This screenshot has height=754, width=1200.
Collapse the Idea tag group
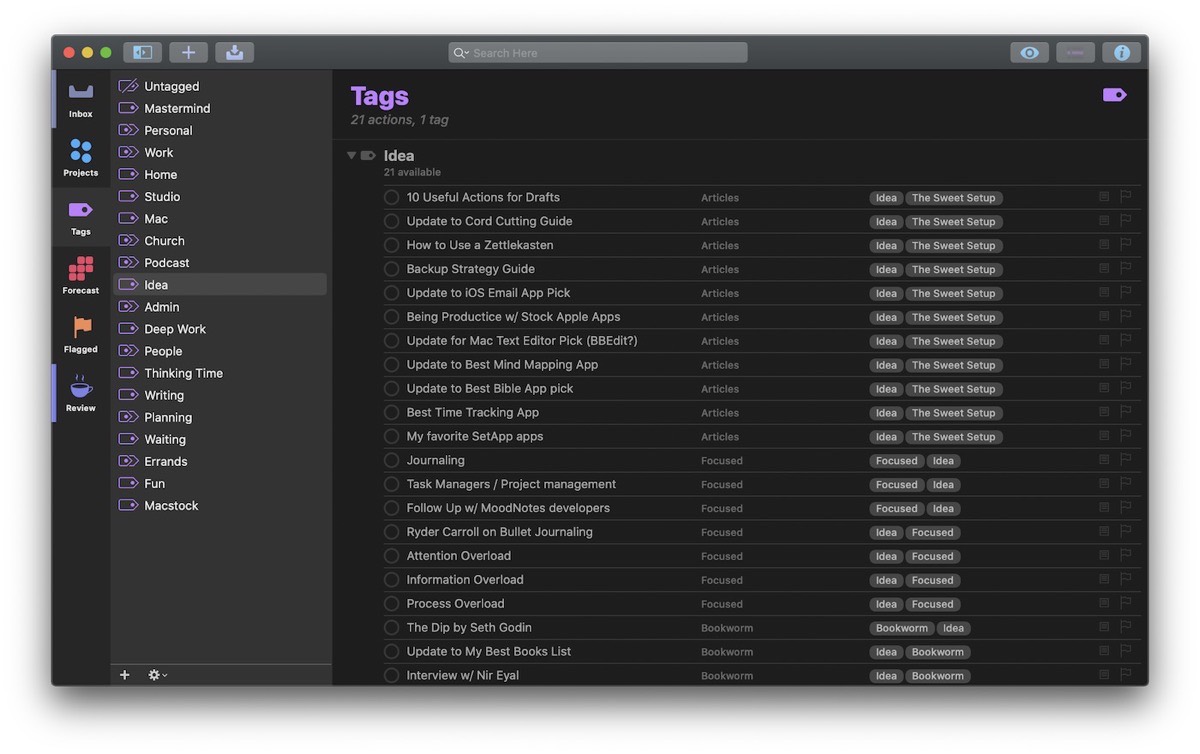(x=351, y=155)
